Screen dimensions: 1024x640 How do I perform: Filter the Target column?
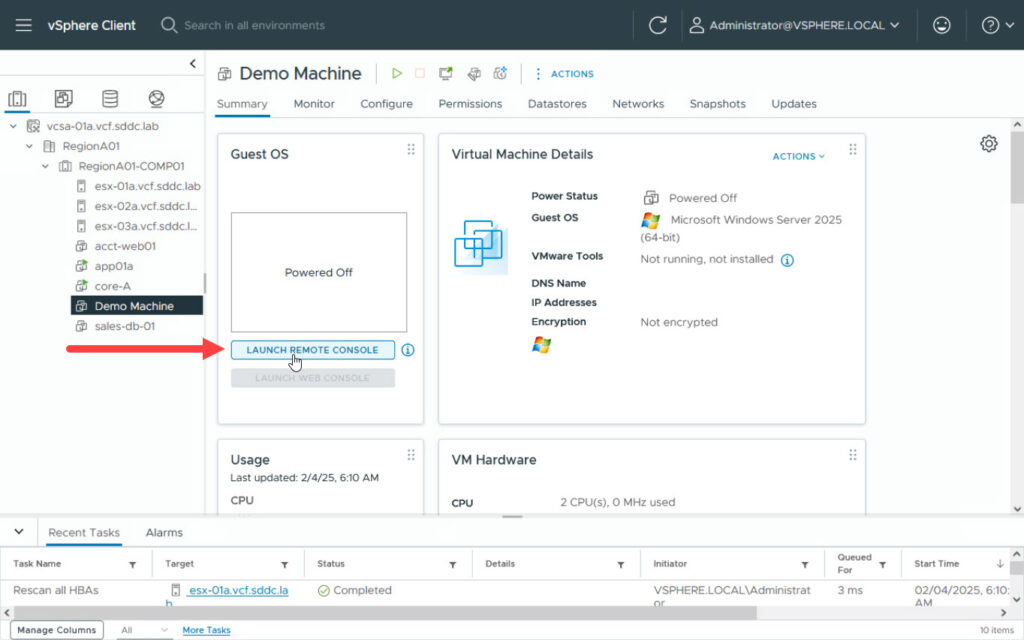[285, 565]
